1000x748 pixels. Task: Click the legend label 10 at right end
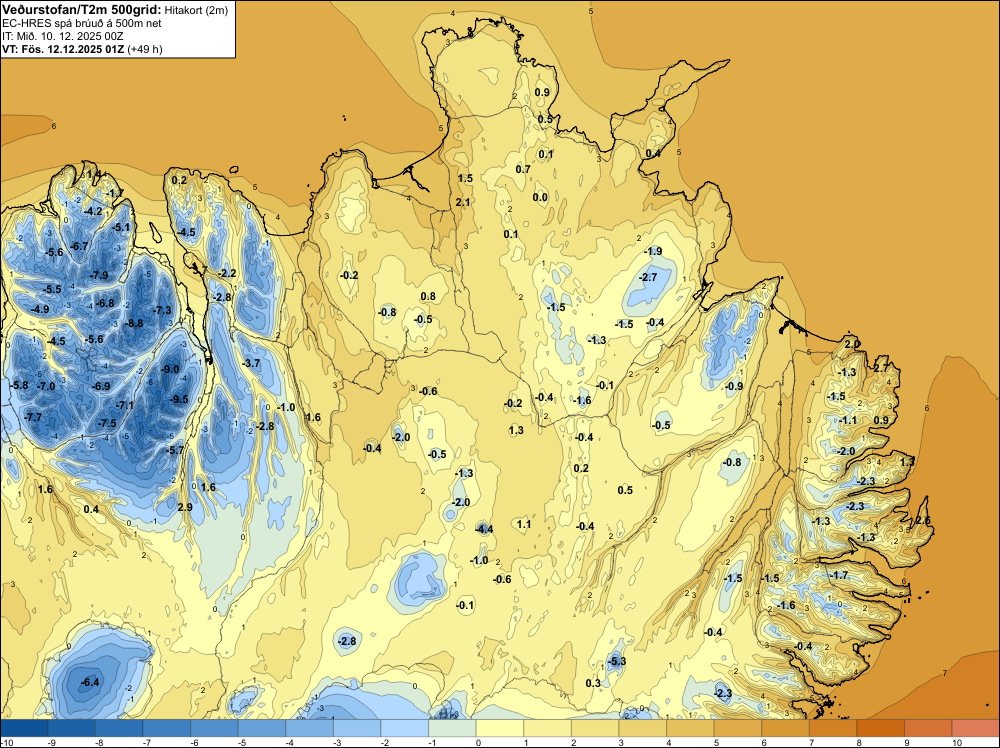coord(957,743)
